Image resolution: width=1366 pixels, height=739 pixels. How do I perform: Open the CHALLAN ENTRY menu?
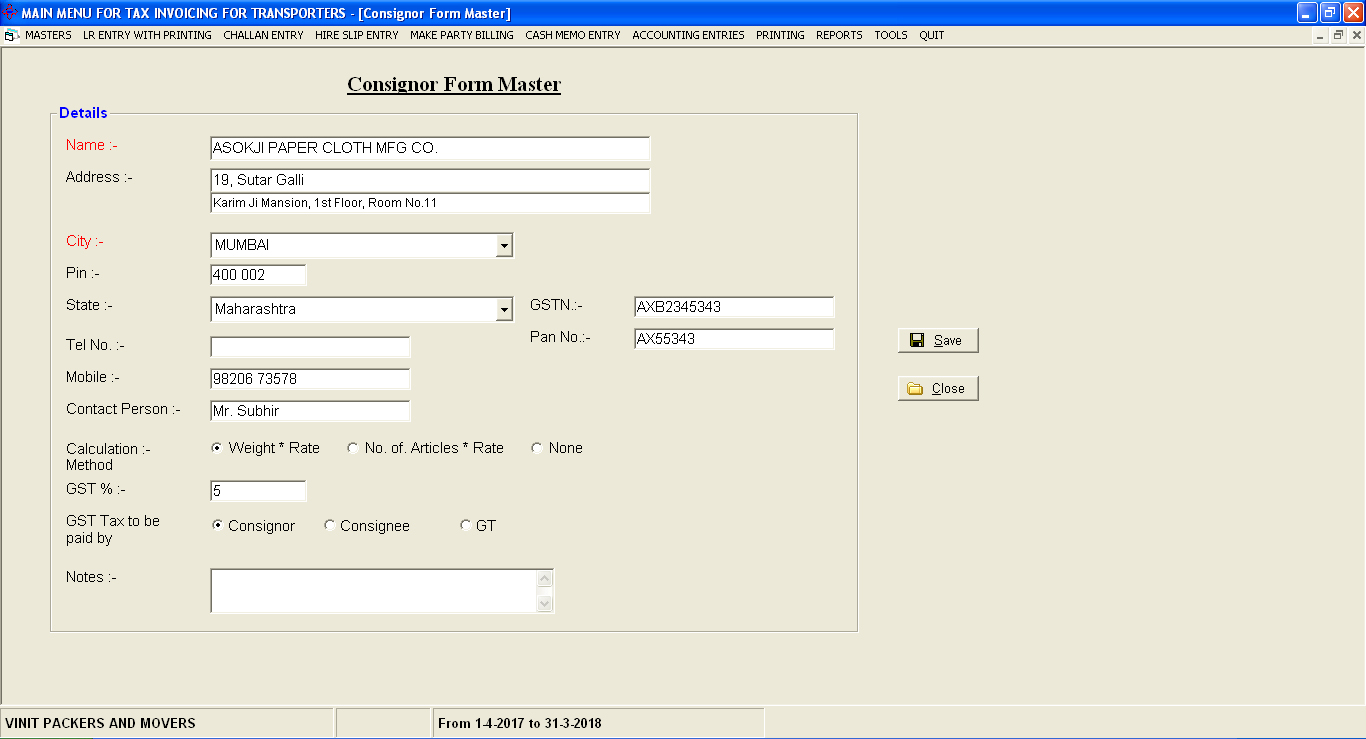(263, 34)
